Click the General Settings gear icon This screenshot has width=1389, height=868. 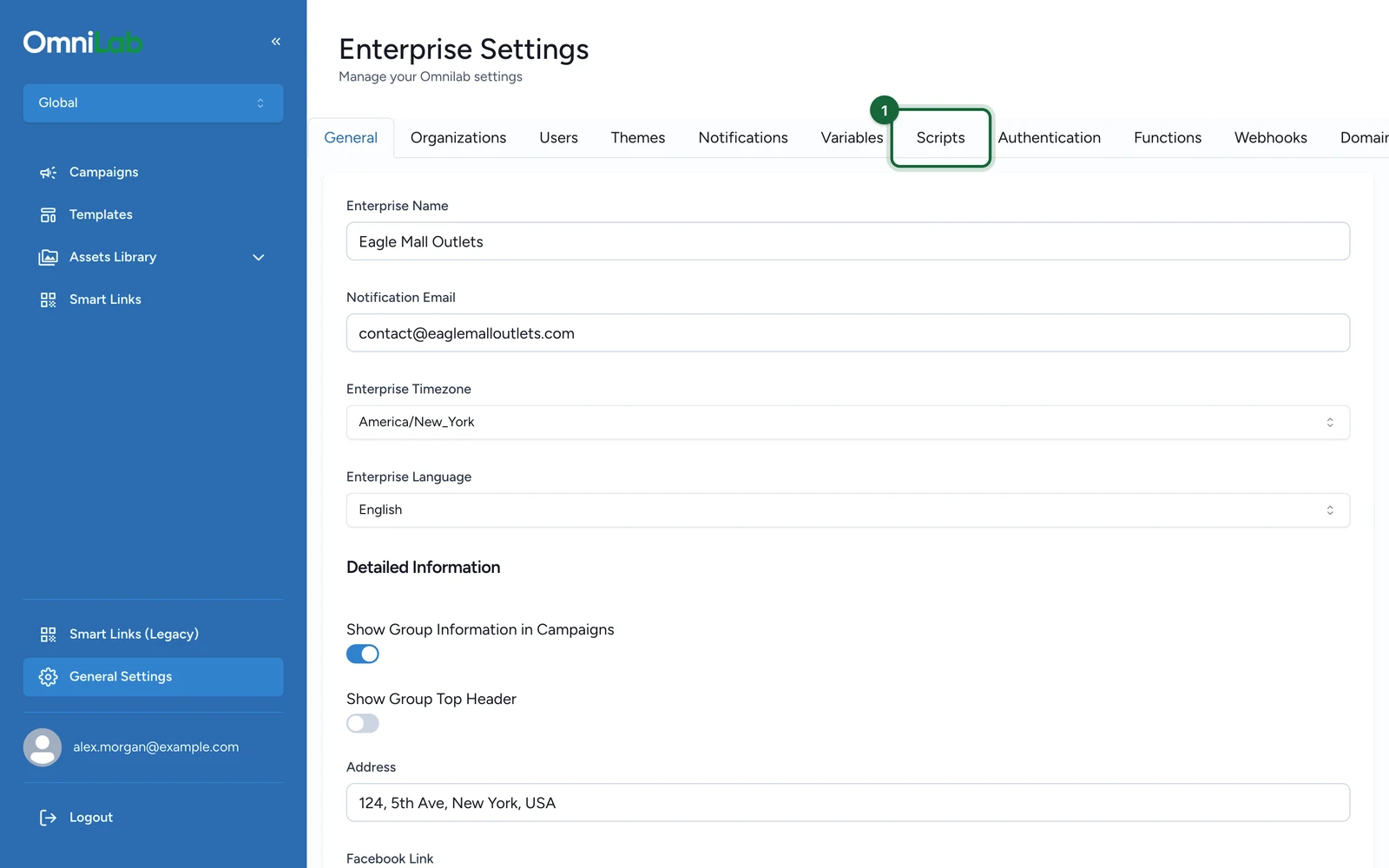pyautogui.click(x=48, y=677)
